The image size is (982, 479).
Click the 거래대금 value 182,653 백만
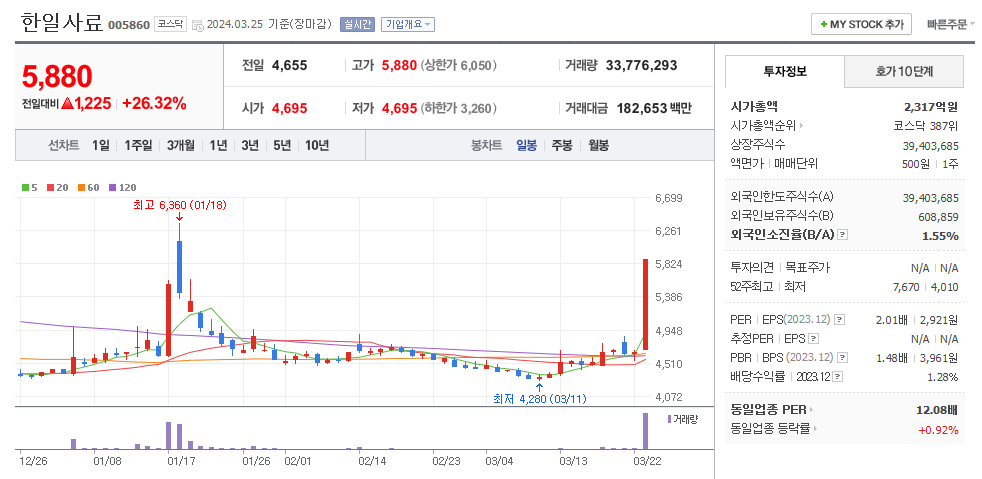654,108
